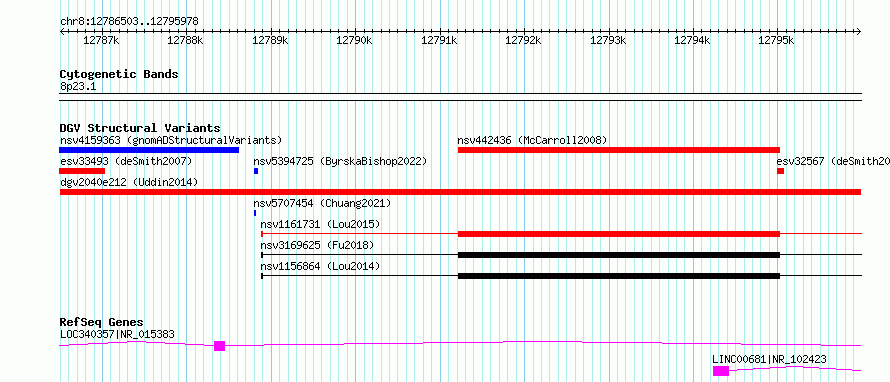
Task: Click the 12794k ruler tick label
Action: [692, 41]
